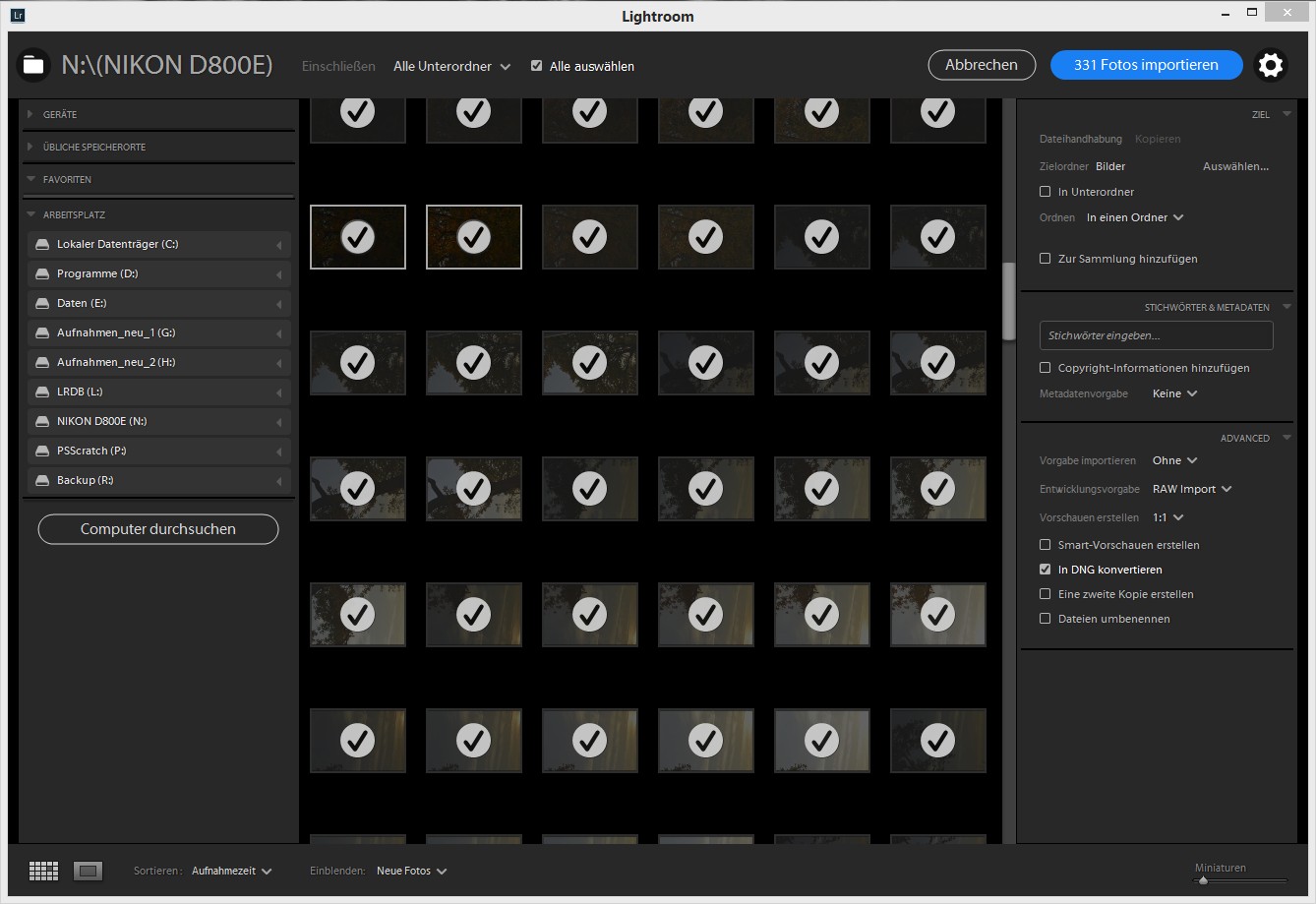Adjust the Miniaturen size slider
This screenshot has height=904, width=1316.
[x=1202, y=880]
